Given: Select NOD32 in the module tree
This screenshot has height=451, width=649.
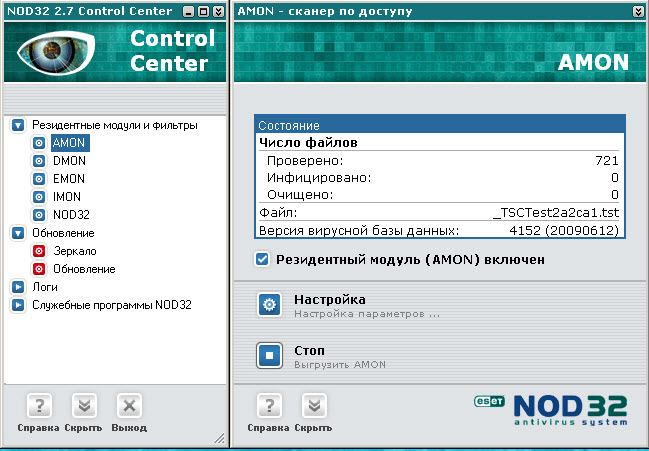Looking at the screenshot, I should point(71,215).
